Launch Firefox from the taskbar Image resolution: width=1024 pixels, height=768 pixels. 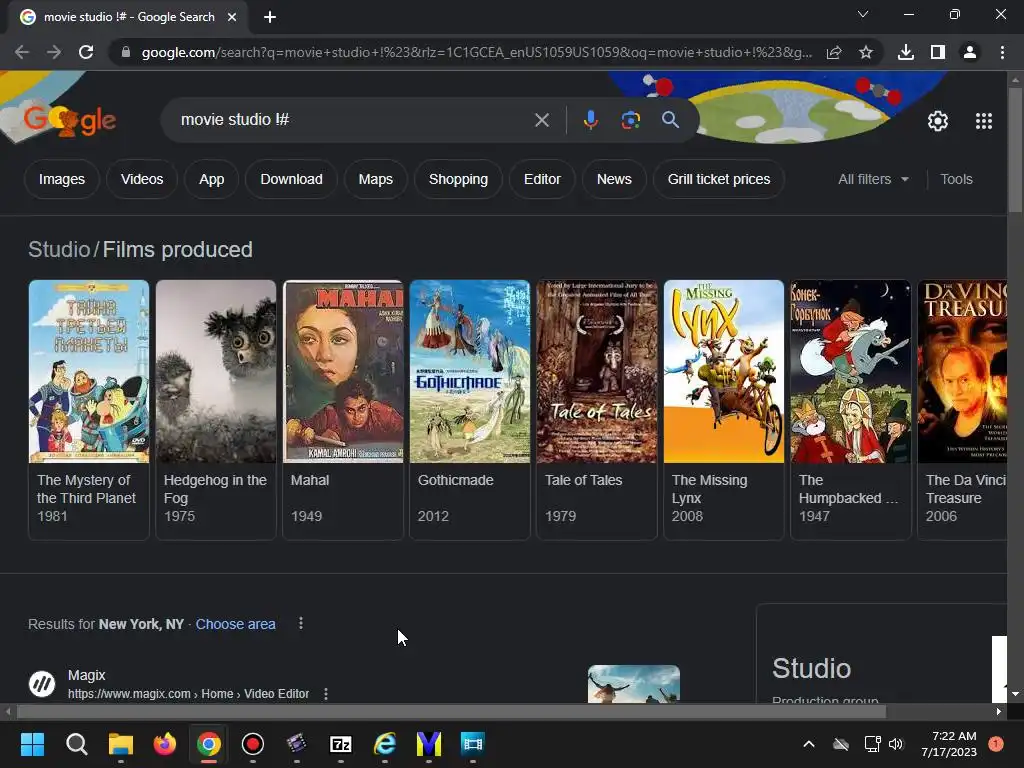click(165, 744)
